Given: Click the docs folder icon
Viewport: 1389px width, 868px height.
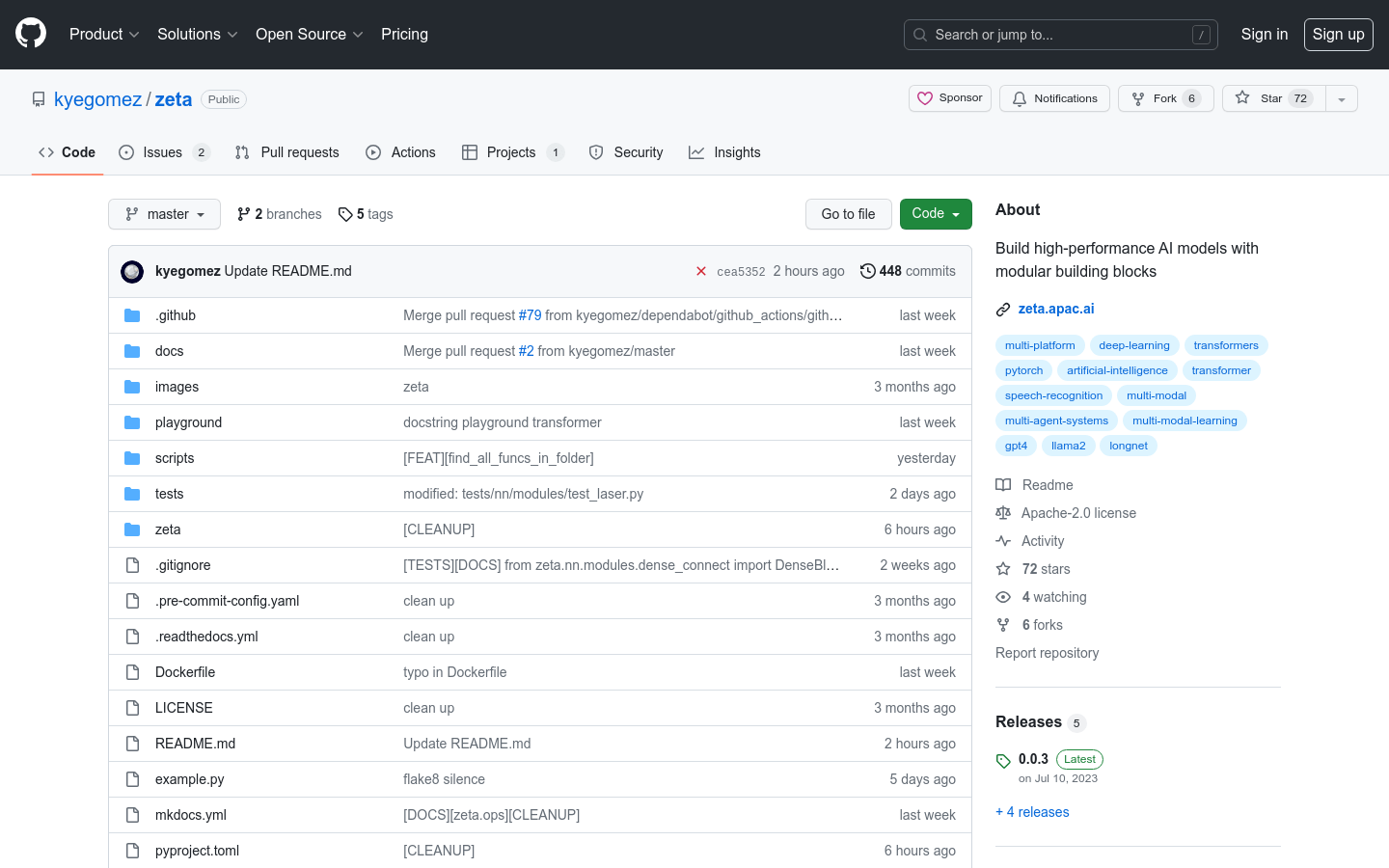Looking at the screenshot, I should tap(132, 351).
